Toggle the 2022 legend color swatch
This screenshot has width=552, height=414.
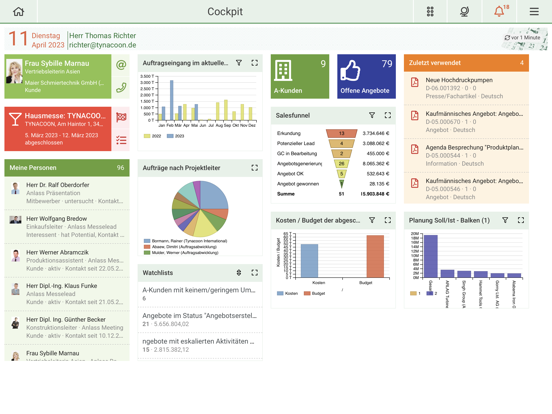(147, 136)
